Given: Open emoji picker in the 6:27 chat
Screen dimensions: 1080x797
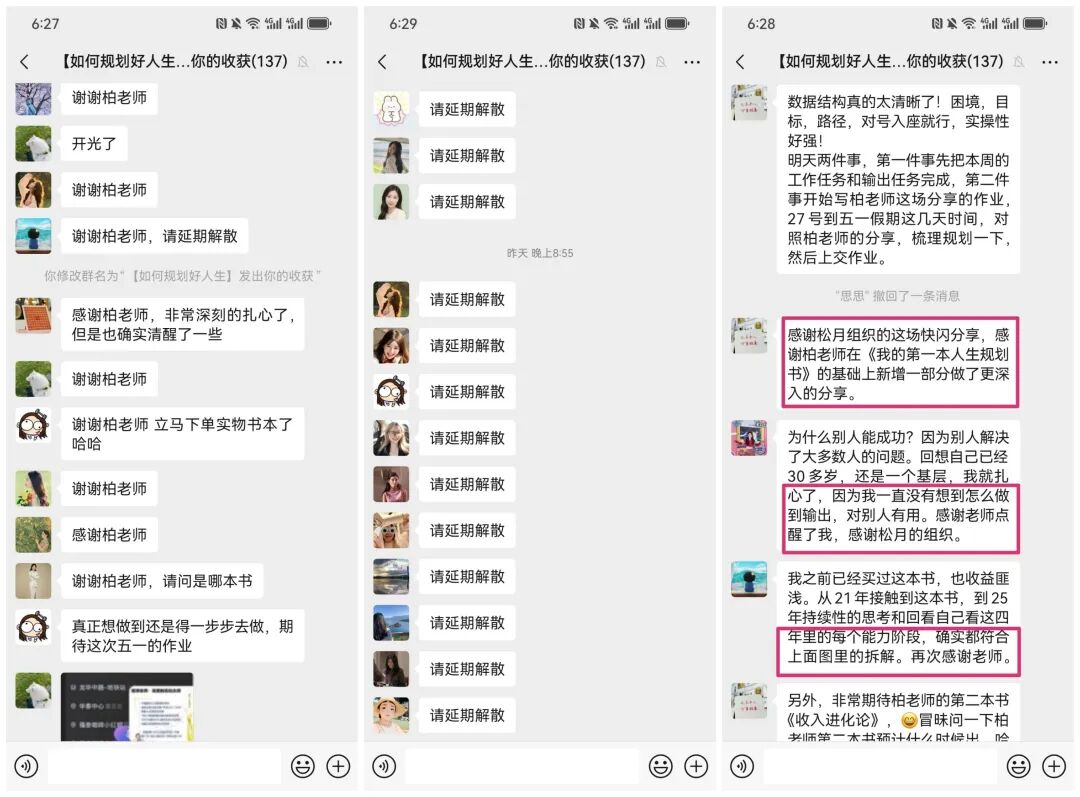Looking at the screenshot, I should [302, 766].
